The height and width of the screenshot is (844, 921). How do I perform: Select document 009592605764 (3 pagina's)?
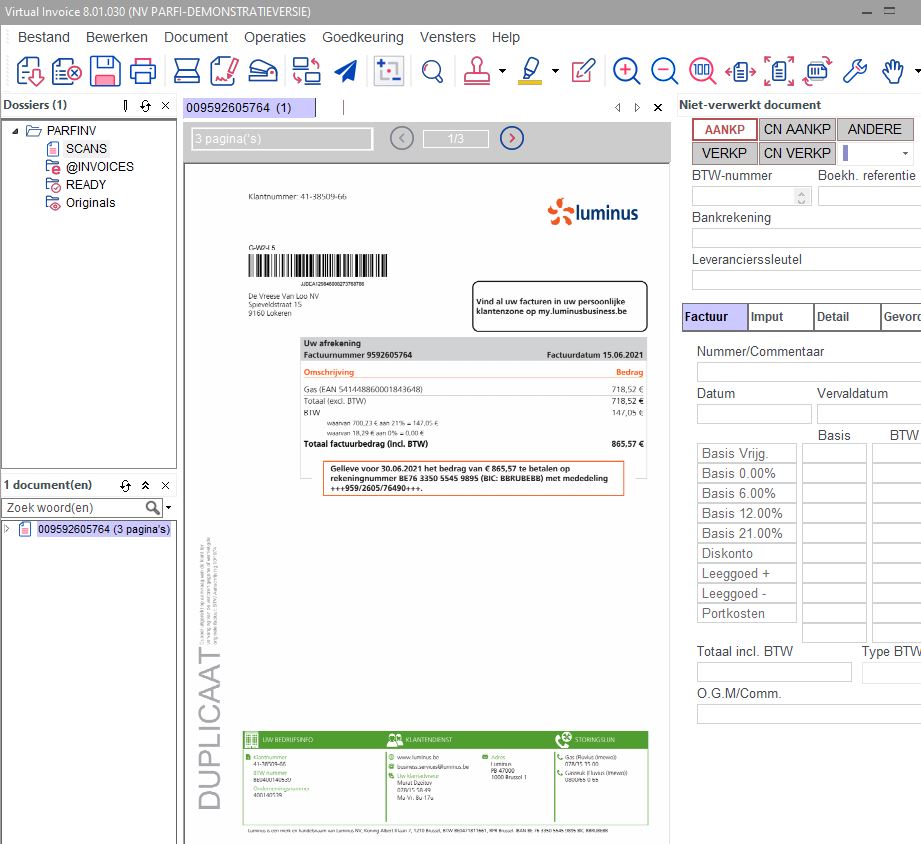pos(104,529)
